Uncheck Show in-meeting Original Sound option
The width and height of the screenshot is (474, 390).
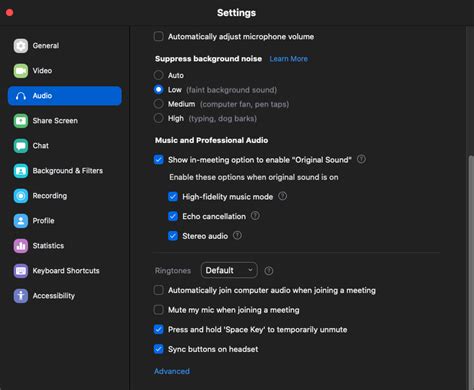(159, 160)
